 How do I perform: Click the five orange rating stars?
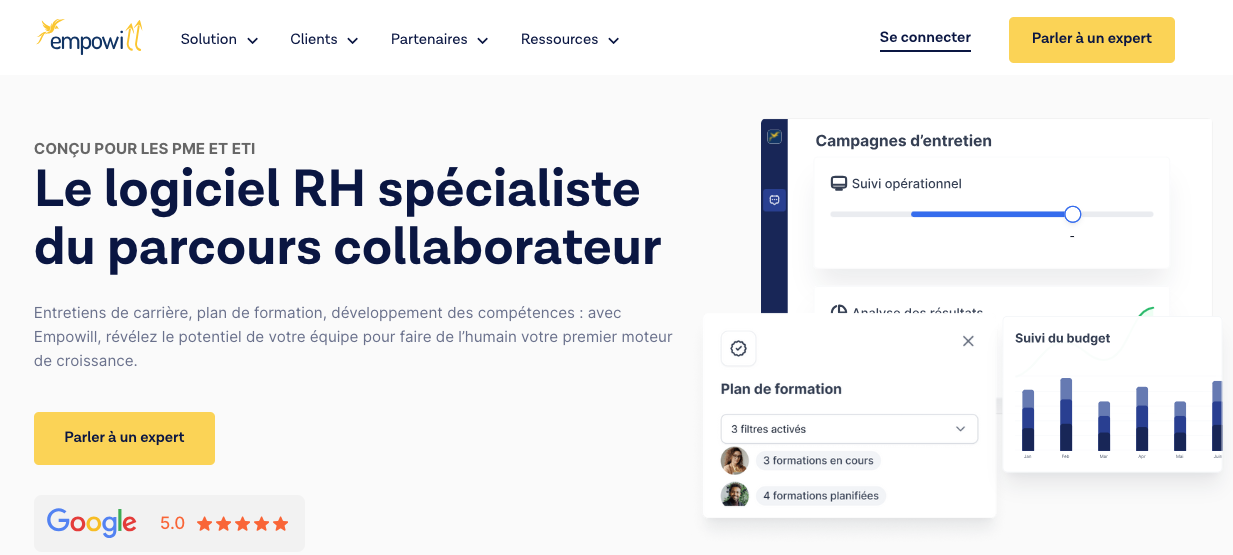(x=243, y=523)
